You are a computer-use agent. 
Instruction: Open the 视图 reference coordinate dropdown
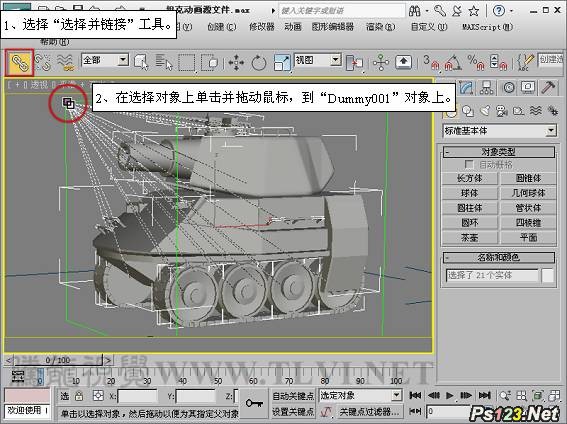pos(318,60)
